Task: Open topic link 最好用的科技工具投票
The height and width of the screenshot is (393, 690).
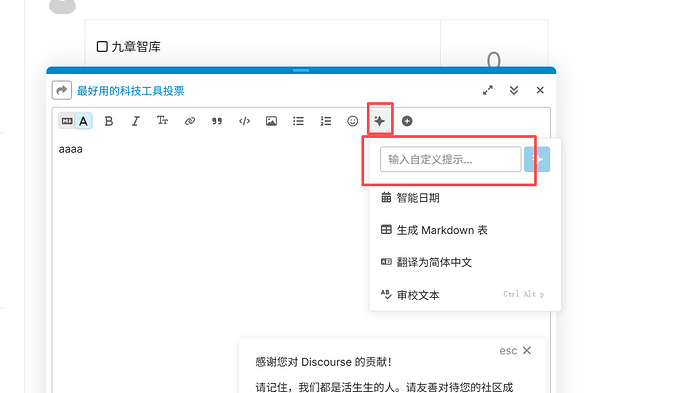Action: click(131, 91)
